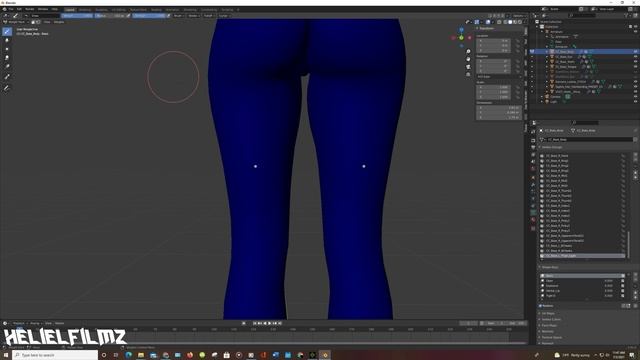The width and height of the screenshot is (640, 360).
Task: Select the Draw weight paint tool
Action: (x=7, y=31)
